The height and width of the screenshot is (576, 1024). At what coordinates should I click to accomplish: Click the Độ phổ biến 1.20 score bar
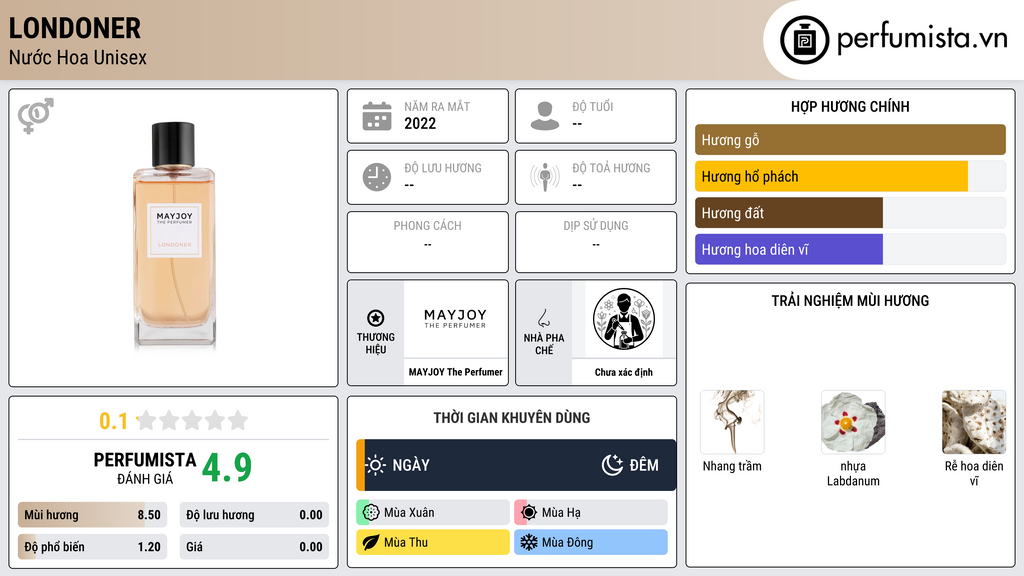pos(93,547)
